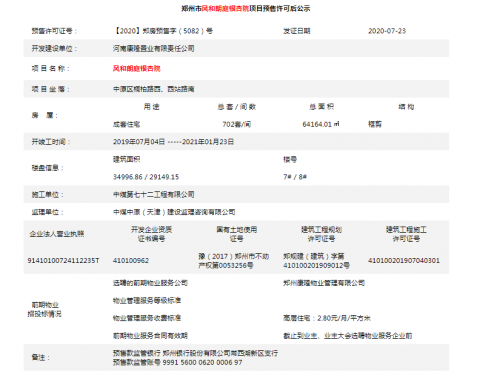477x375 pixels.
Task: Select the areas 34996.86 / 29149.15
Action: click(x=146, y=177)
